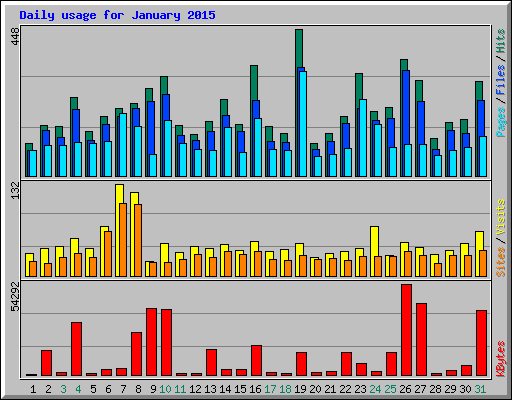Click day label 19 on the x-axis
This screenshot has height=400, width=512.
click(x=300, y=389)
